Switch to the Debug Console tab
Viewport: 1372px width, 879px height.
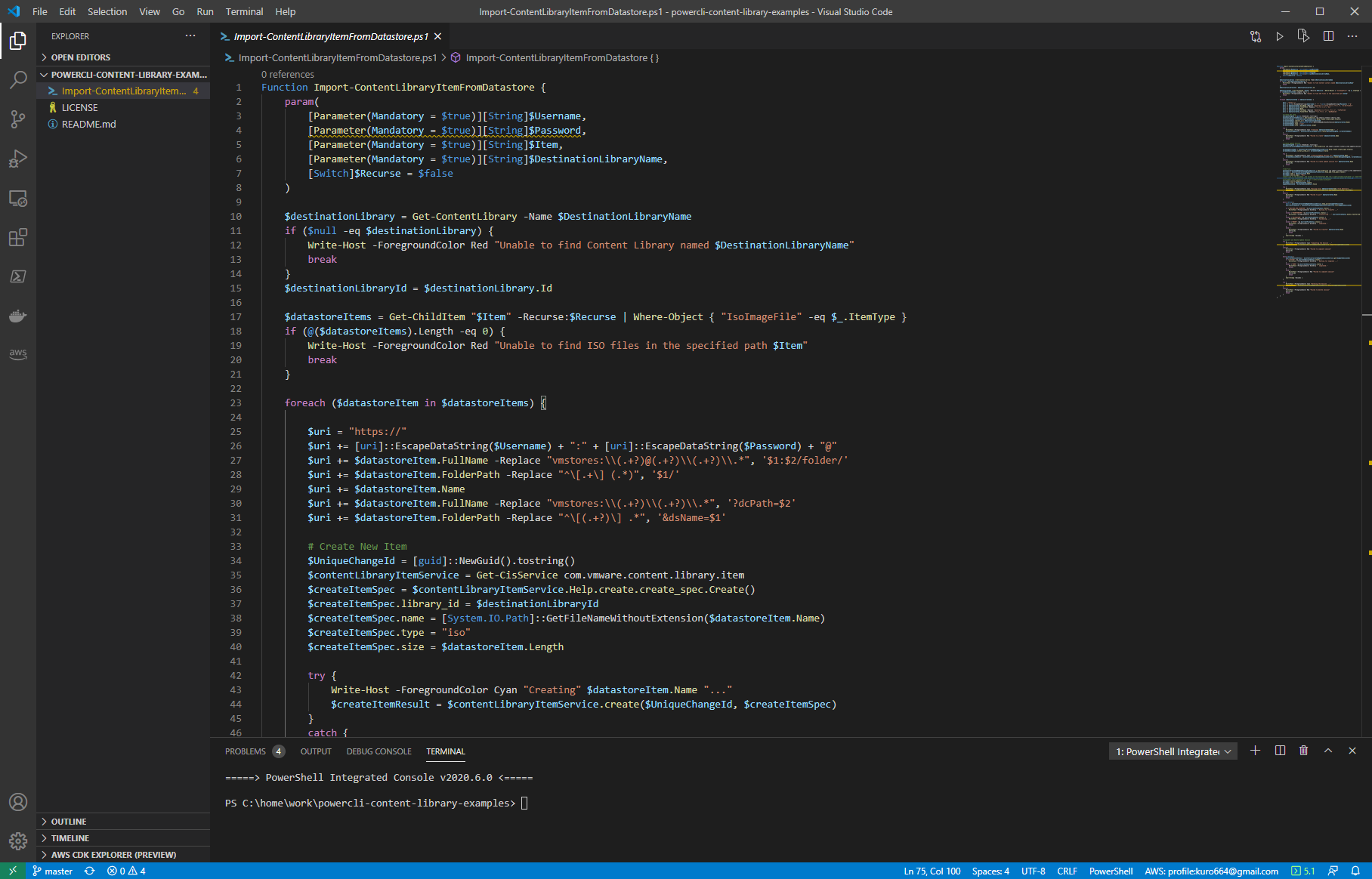click(x=379, y=751)
